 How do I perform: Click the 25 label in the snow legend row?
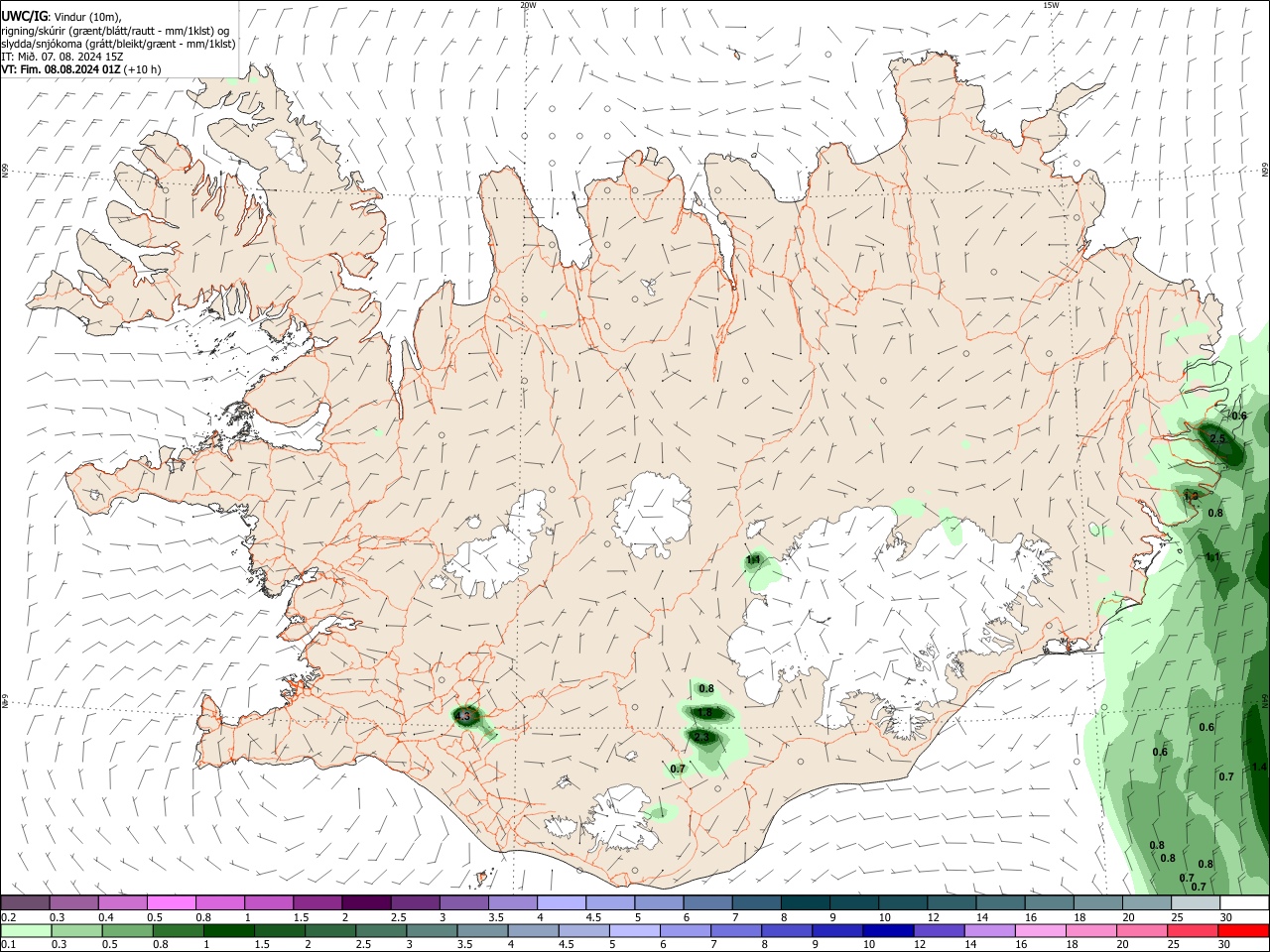point(1177,917)
